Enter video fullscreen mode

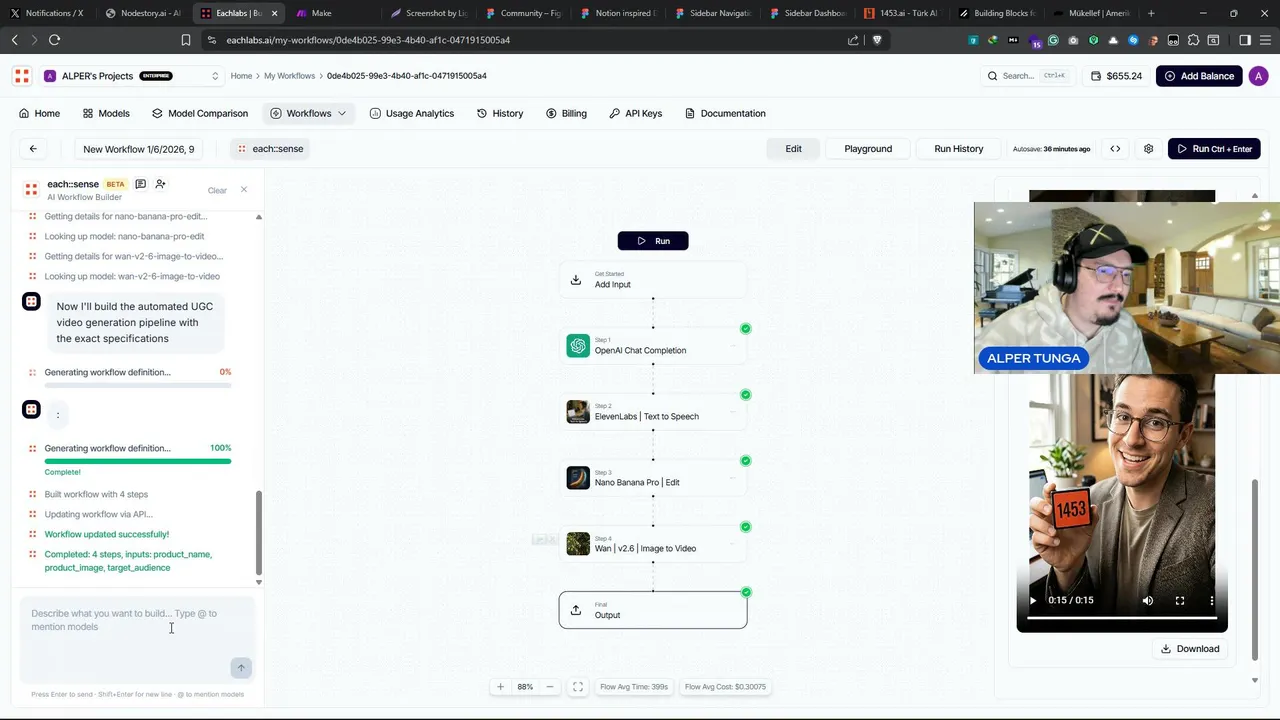tap(1180, 601)
